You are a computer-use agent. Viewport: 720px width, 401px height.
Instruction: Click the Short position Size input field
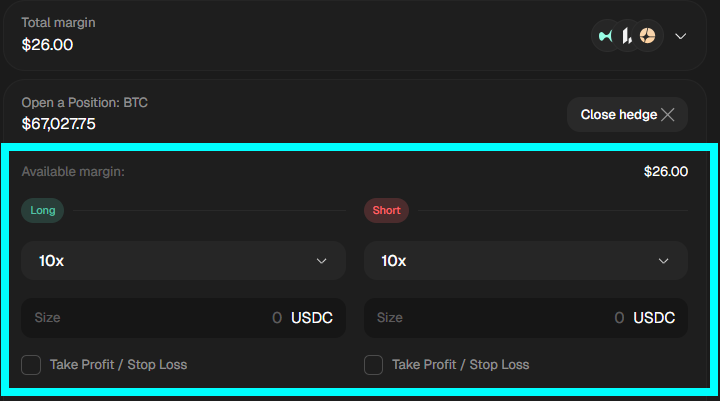(x=492, y=318)
